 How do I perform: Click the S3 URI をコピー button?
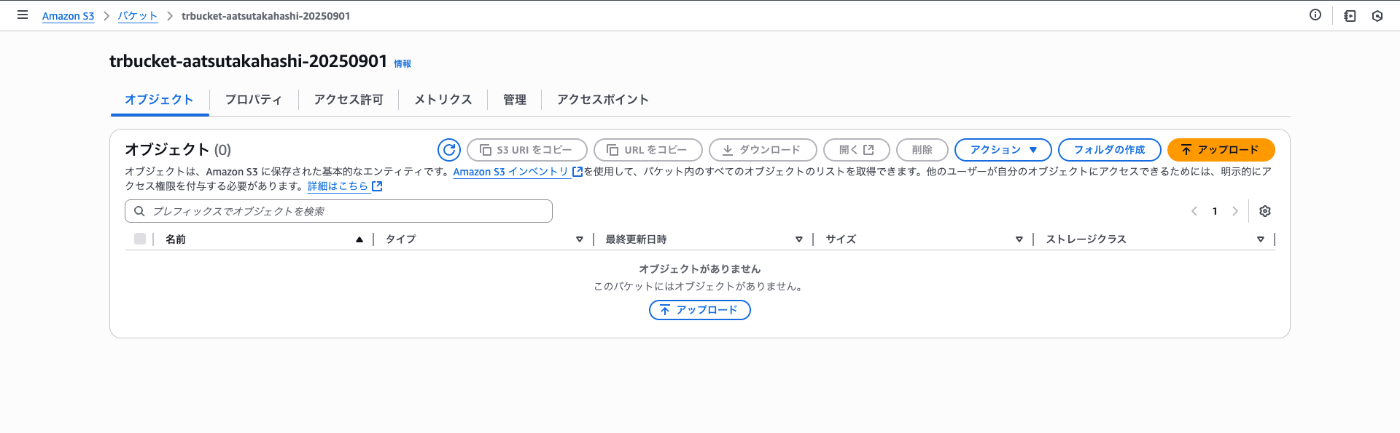pos(527,150)
